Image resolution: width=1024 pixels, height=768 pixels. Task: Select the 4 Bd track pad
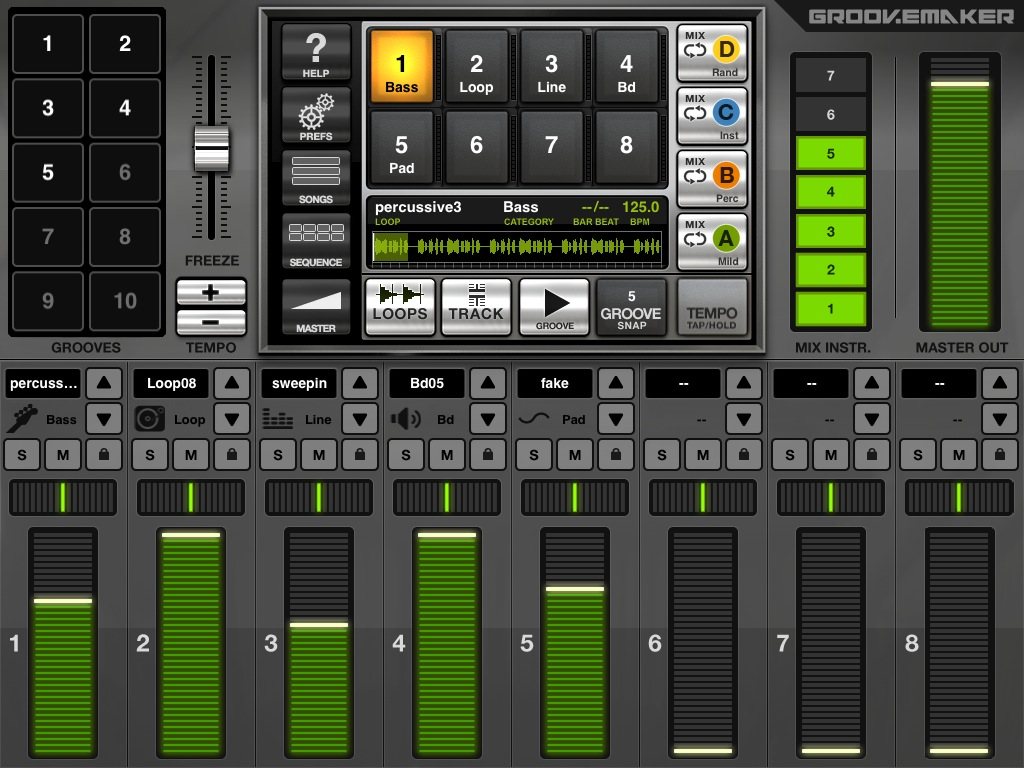626,66
